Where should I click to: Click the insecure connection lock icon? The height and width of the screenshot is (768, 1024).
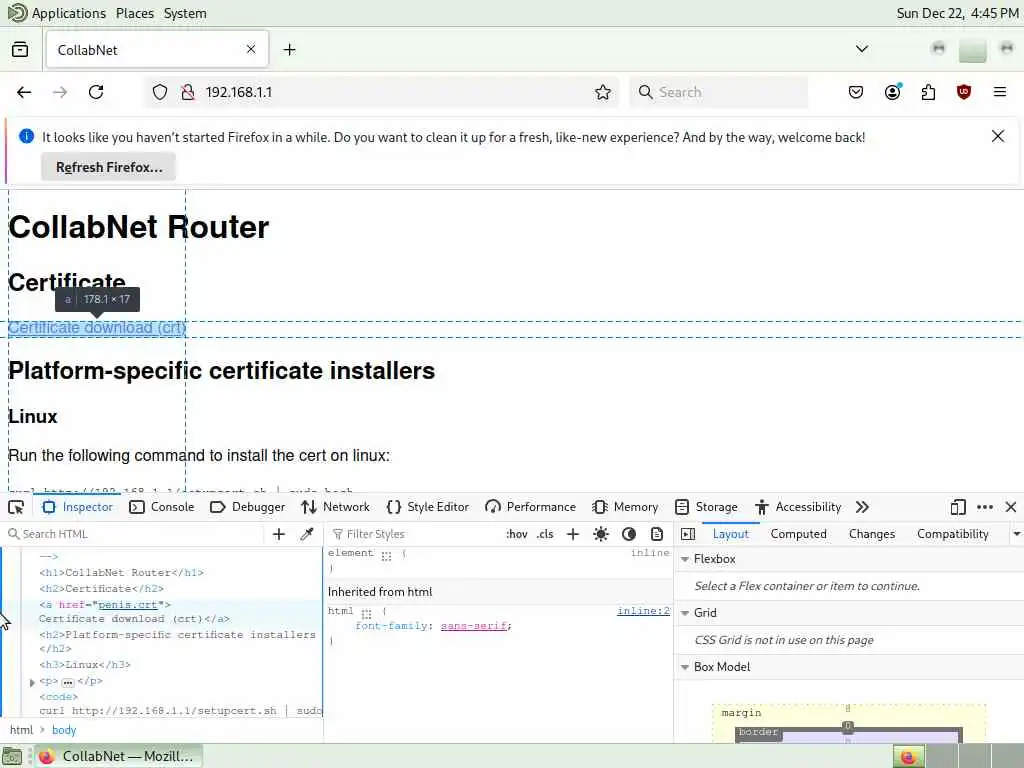pos(188,92)
